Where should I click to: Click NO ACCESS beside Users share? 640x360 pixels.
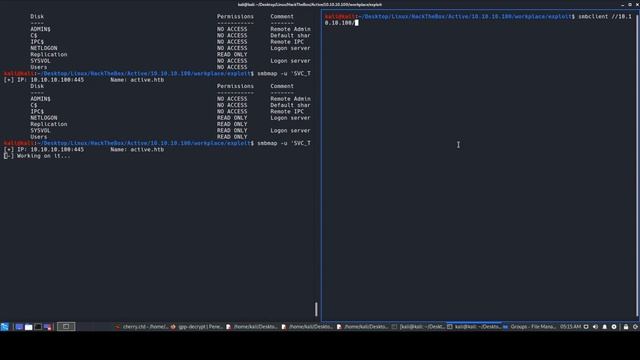[232, 67]
